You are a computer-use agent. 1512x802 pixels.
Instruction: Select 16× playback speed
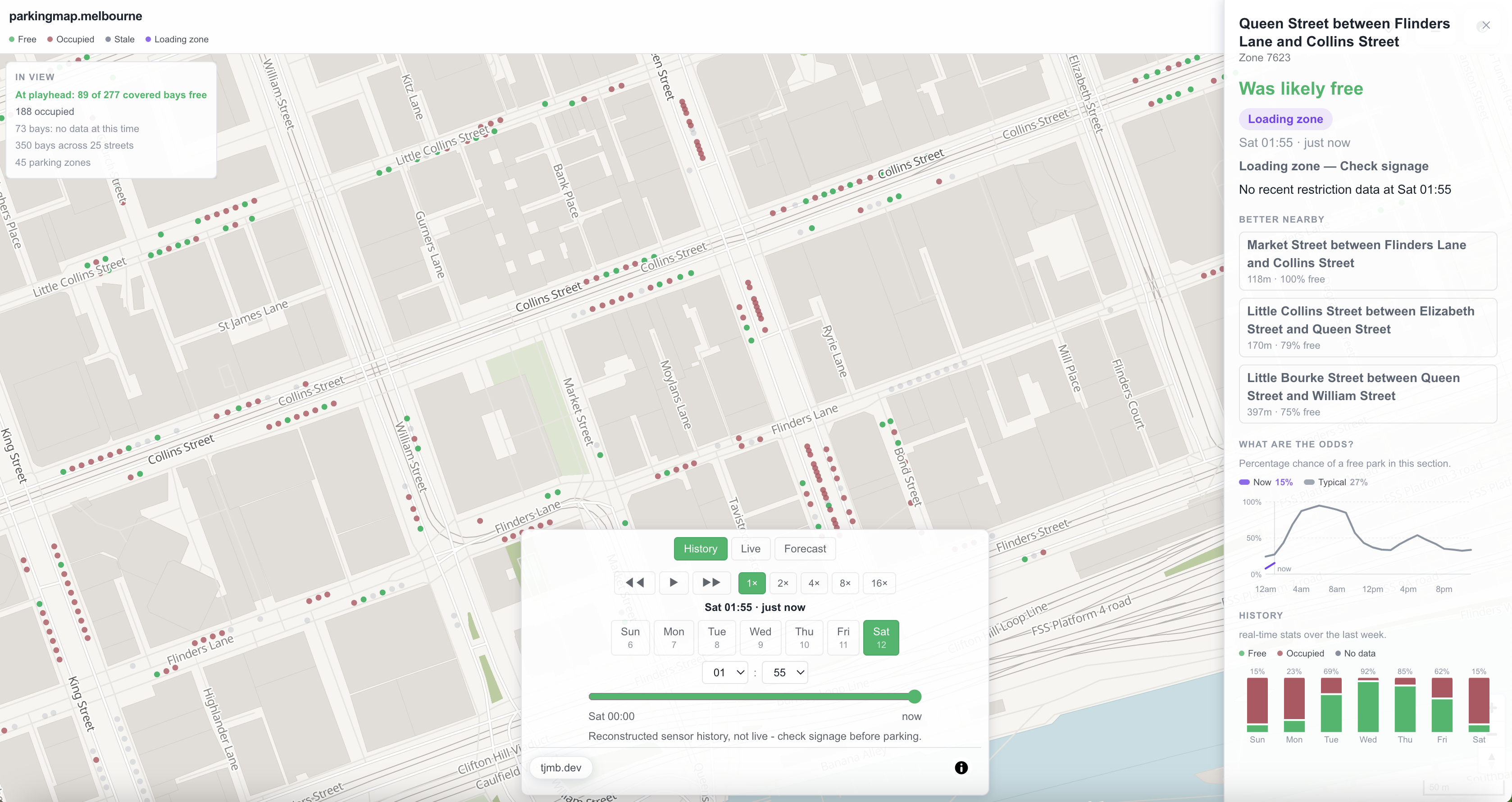pos(879,583)
